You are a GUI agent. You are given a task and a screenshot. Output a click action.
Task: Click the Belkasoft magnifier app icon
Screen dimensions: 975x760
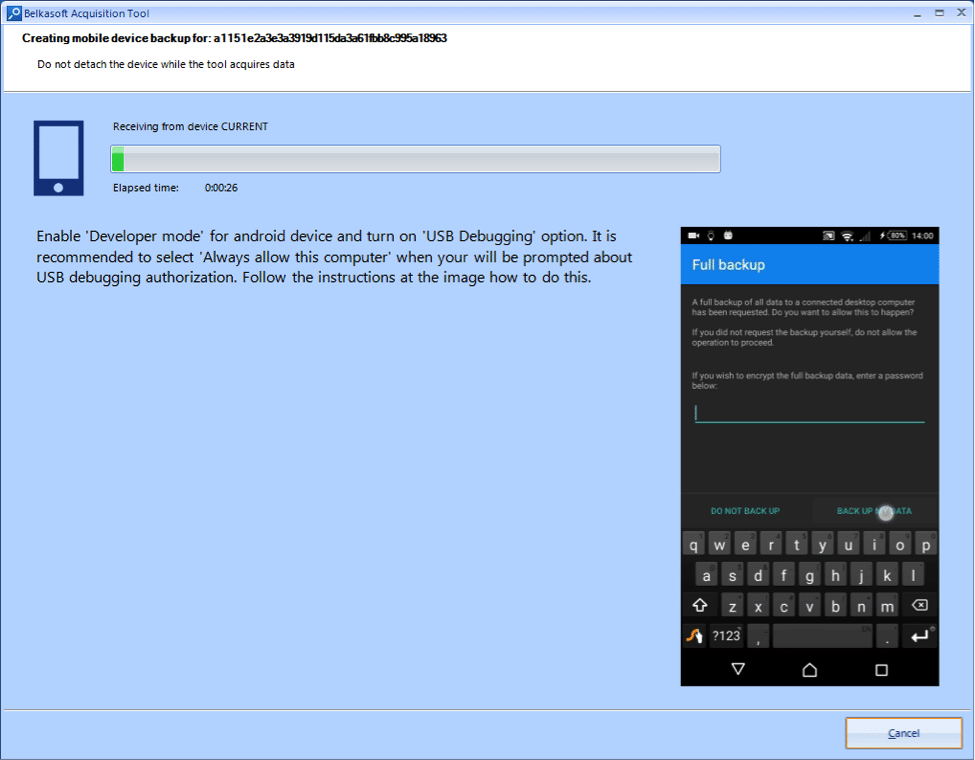tap(14, 13)
